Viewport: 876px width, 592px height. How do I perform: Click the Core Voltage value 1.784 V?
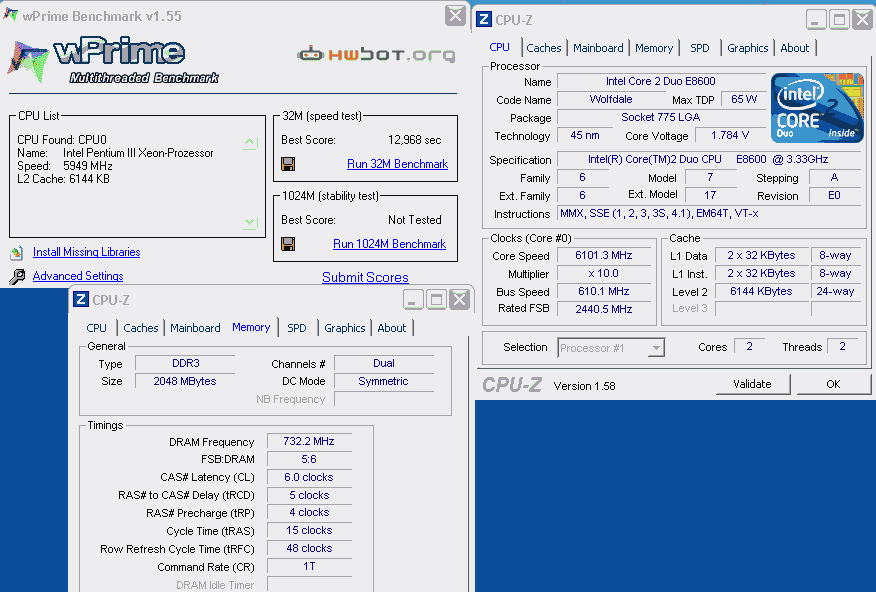(x=730, y=136)
